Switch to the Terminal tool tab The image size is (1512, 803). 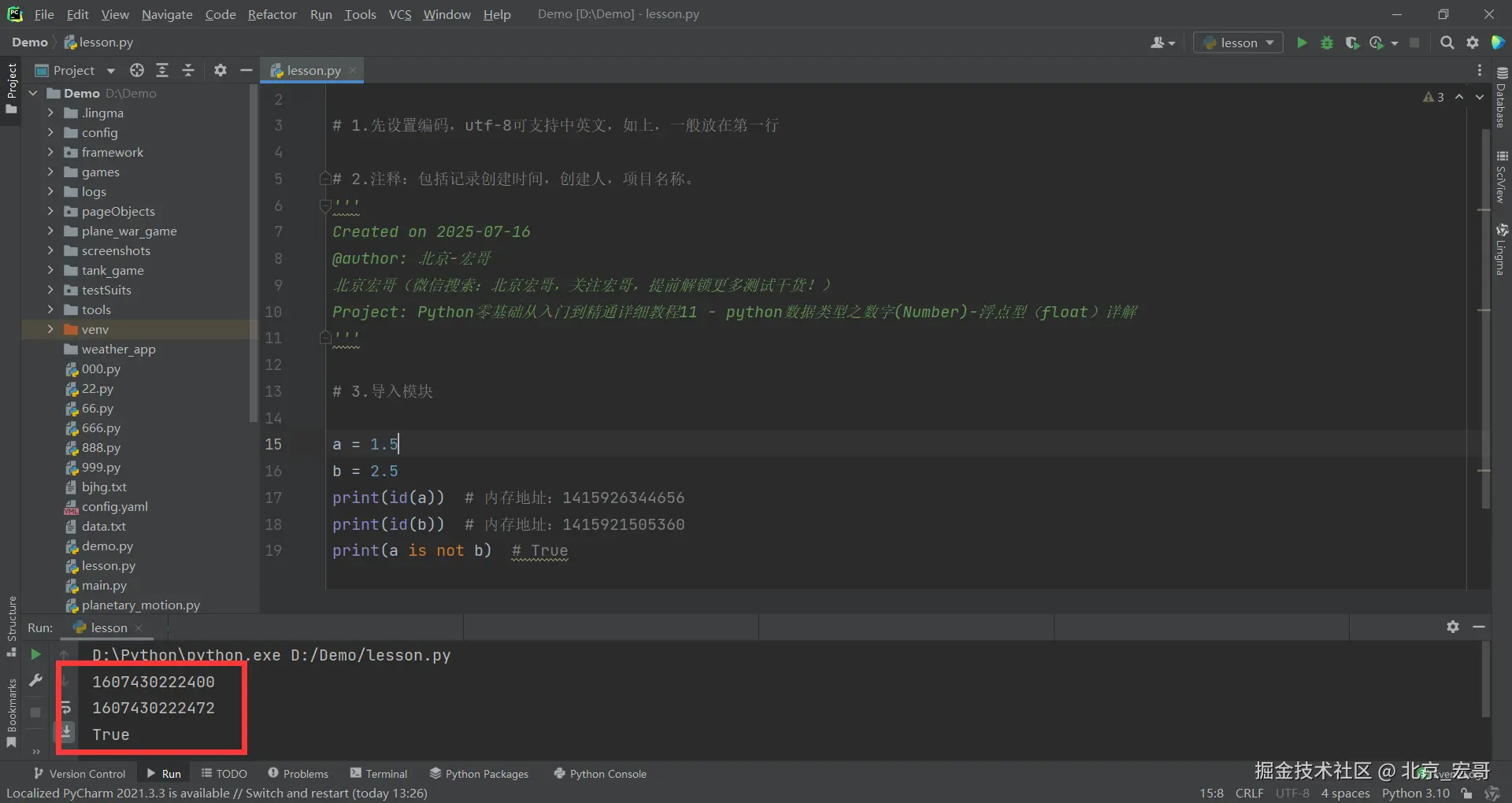tap(379, 774)
